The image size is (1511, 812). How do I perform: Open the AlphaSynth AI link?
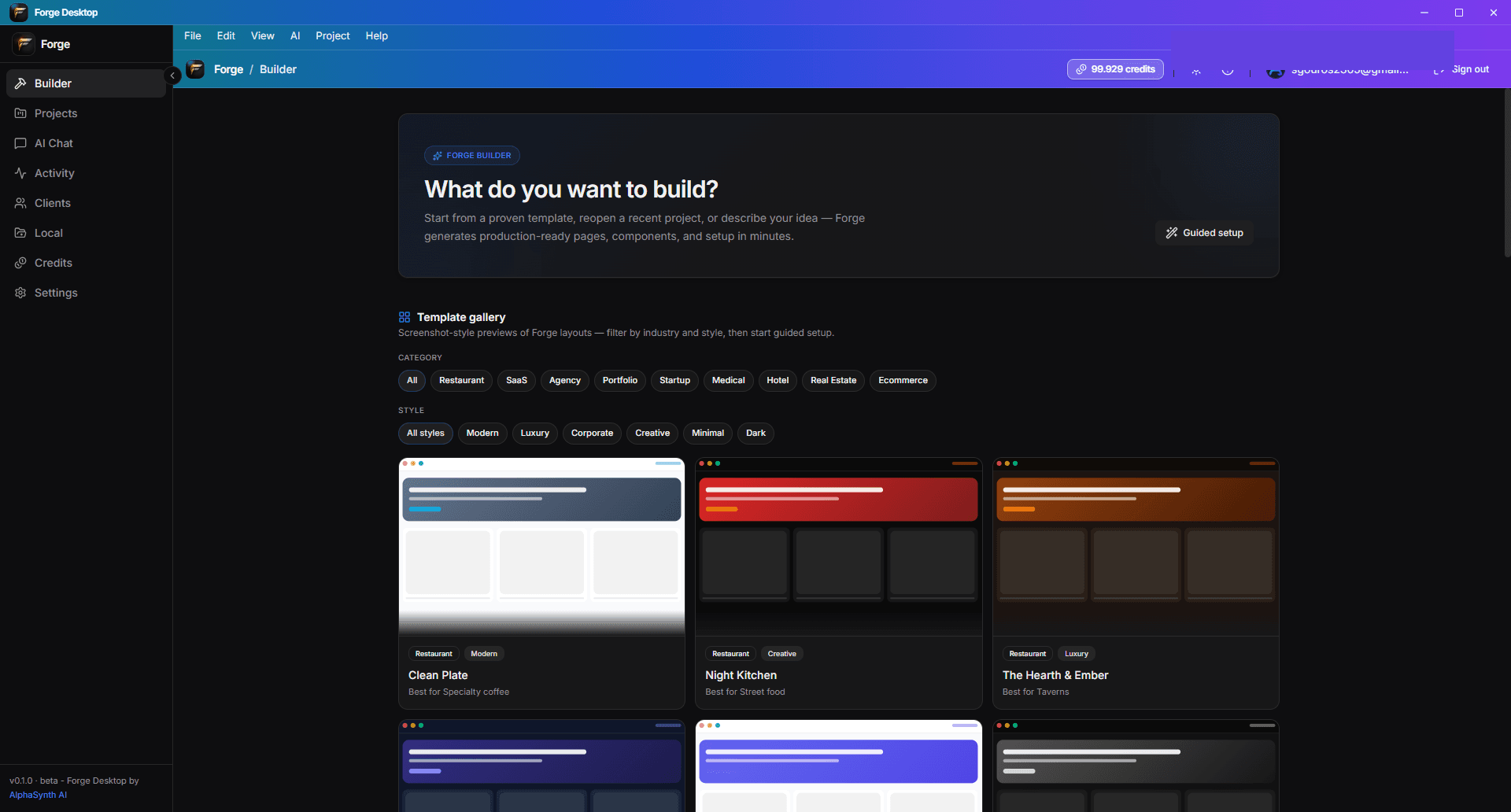click(x=38, y=795)
